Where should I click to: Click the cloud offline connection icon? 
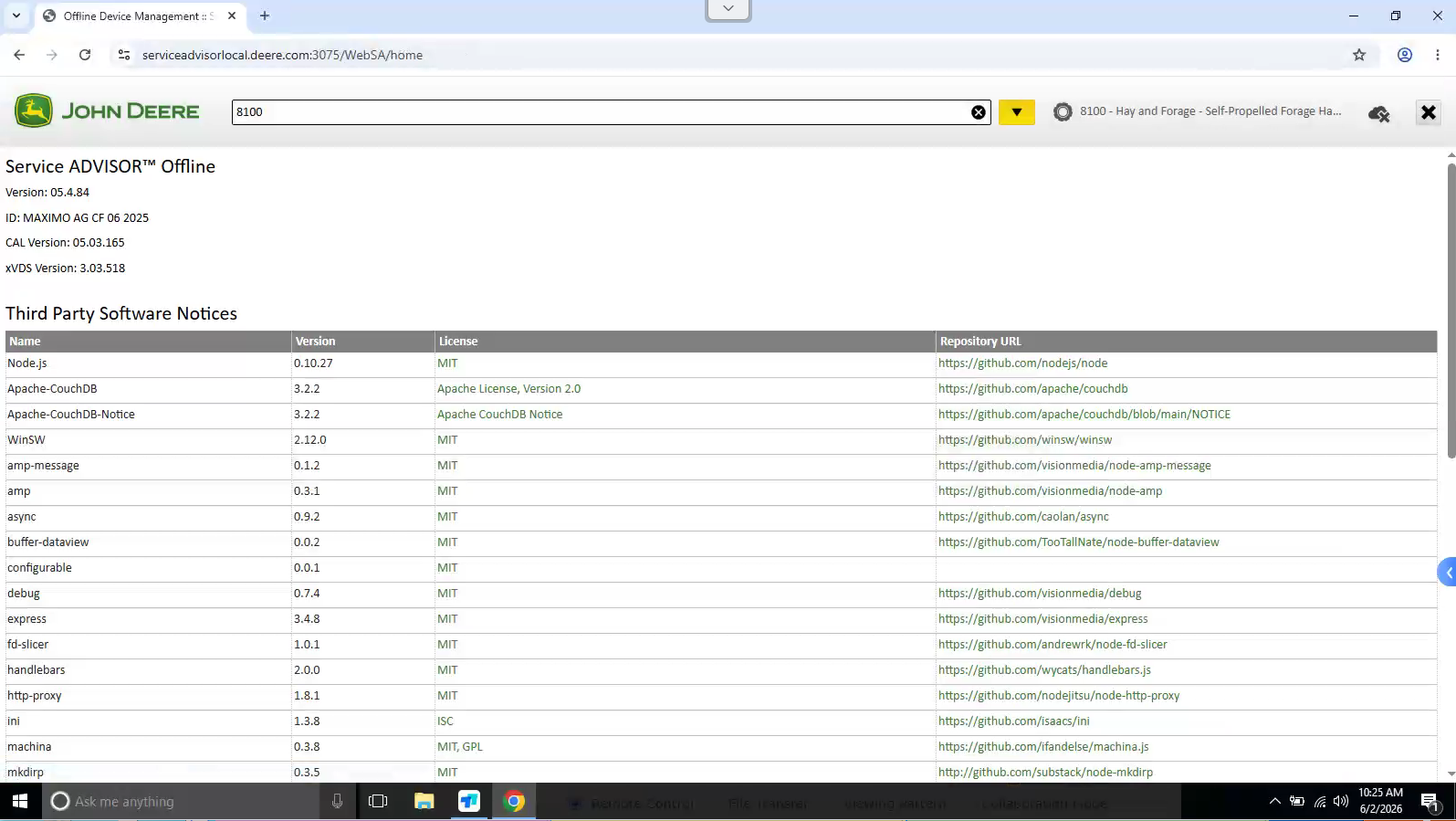[x=1378, y=113]
